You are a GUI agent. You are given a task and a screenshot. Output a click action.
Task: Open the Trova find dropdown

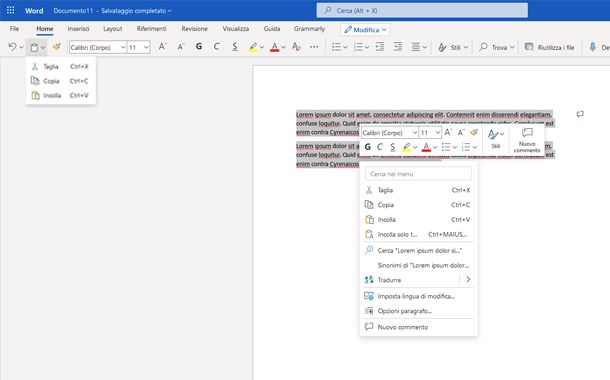pos(497,47)
